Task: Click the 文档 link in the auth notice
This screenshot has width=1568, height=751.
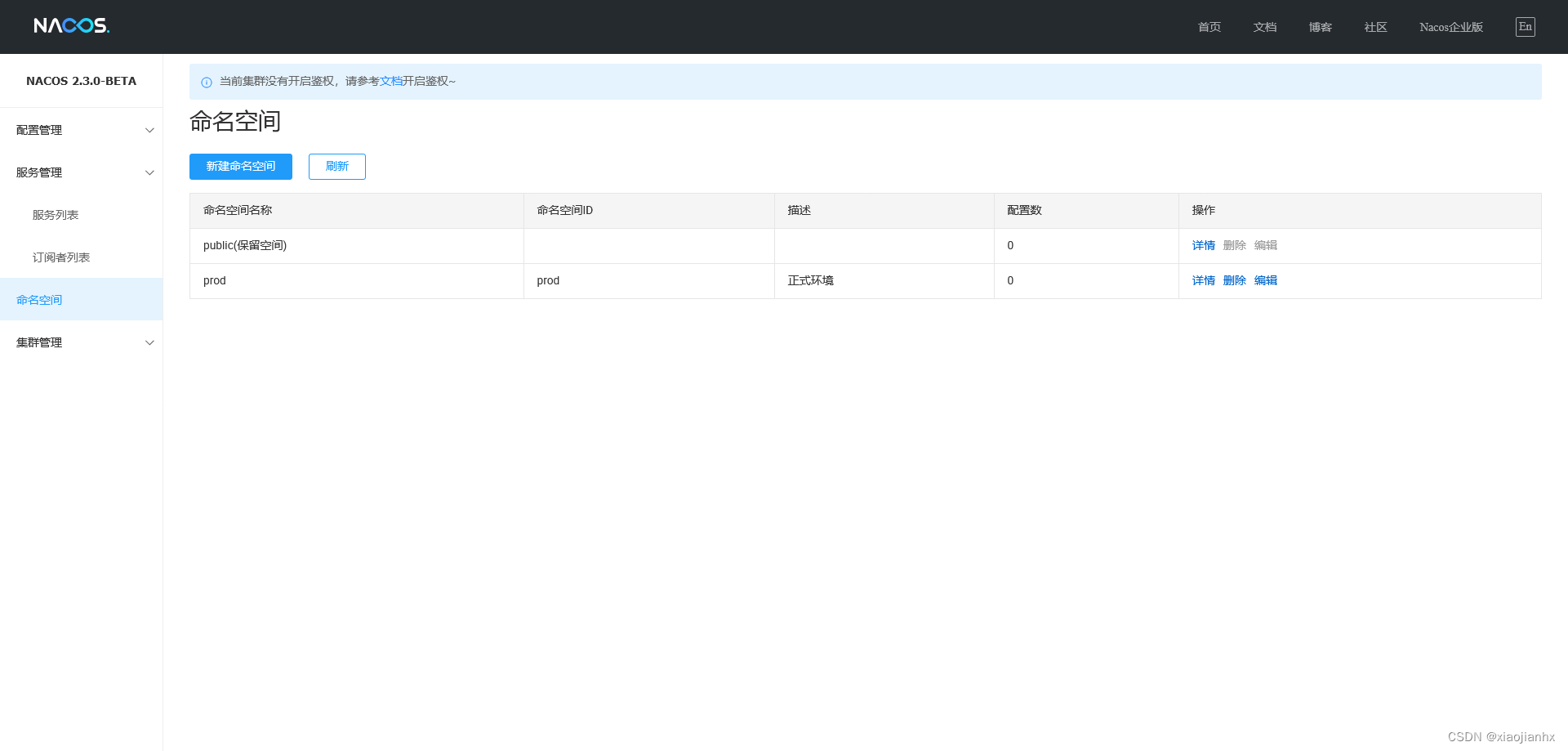Action: pyautogui.click(x=391, y=82)
